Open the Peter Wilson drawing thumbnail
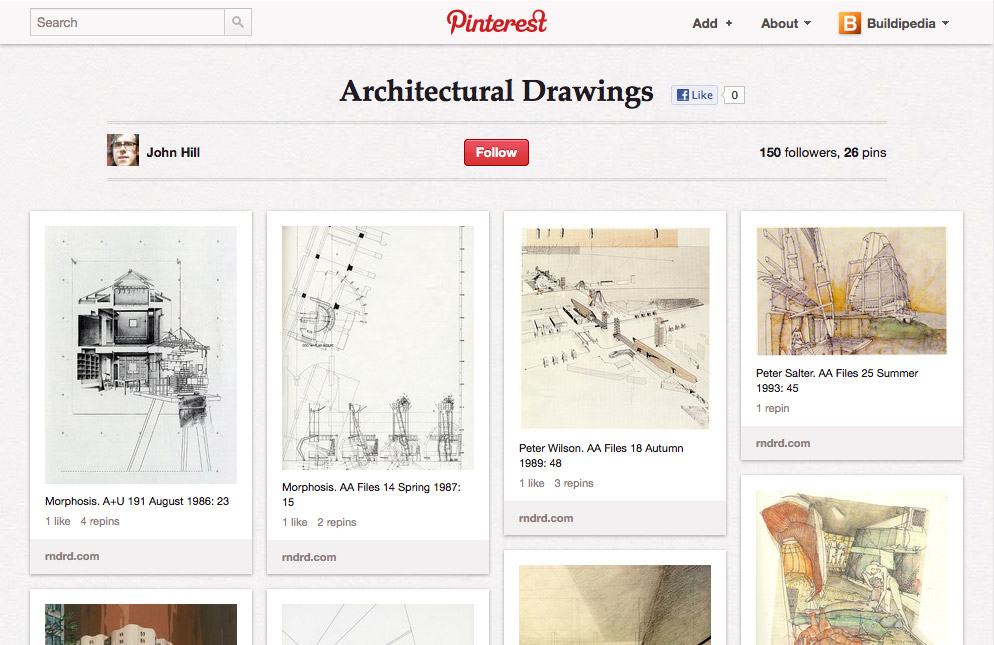 [614, 328]
